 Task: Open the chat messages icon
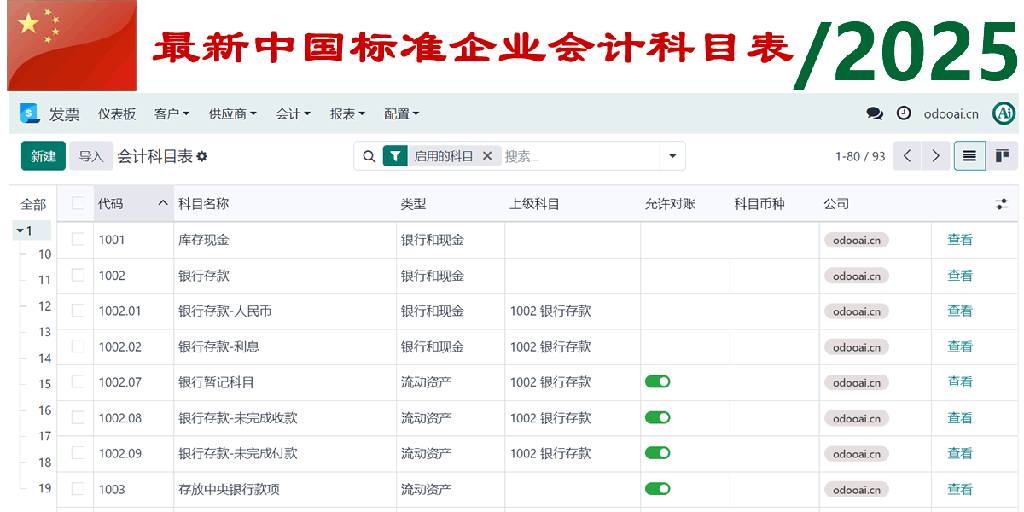(874, 114)
